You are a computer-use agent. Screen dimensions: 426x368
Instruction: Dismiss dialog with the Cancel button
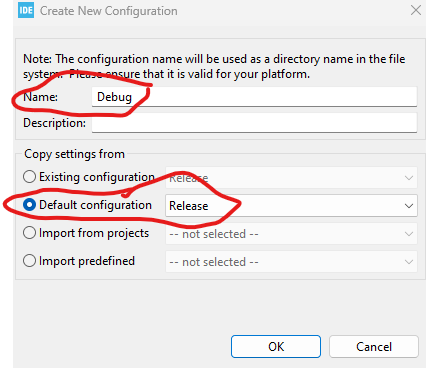[374, 347]
